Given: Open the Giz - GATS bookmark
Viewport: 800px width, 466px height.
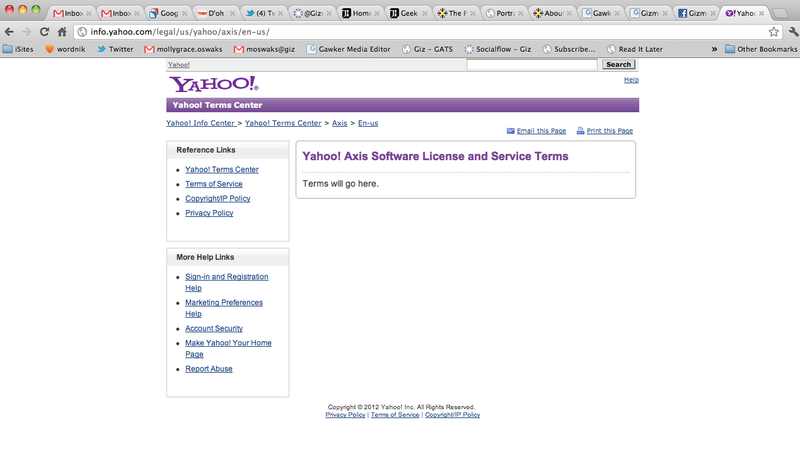Looking at the screenshot, I should (x=427, y=49).
